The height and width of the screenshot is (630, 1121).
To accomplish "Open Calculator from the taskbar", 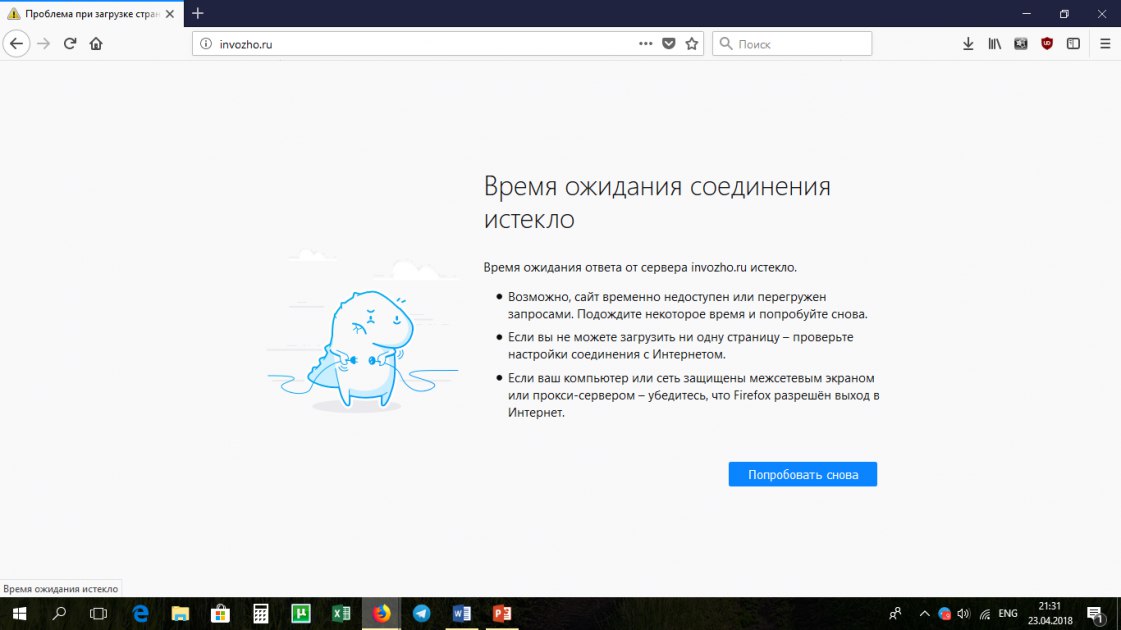I will click(260, 614).
